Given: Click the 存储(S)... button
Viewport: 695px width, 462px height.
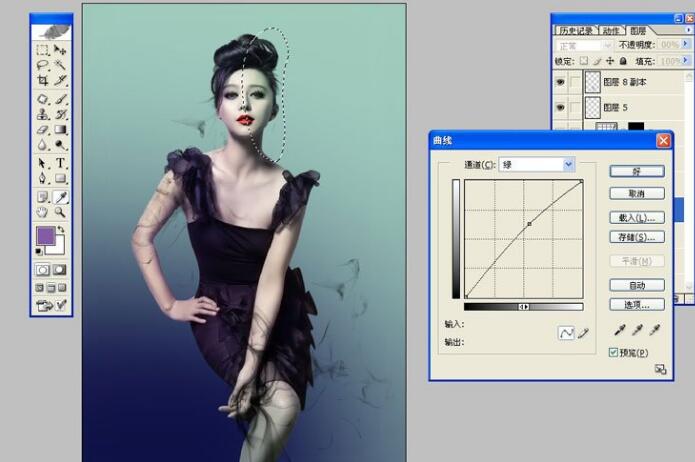Looking at the screenshot, I should (637, 237).
